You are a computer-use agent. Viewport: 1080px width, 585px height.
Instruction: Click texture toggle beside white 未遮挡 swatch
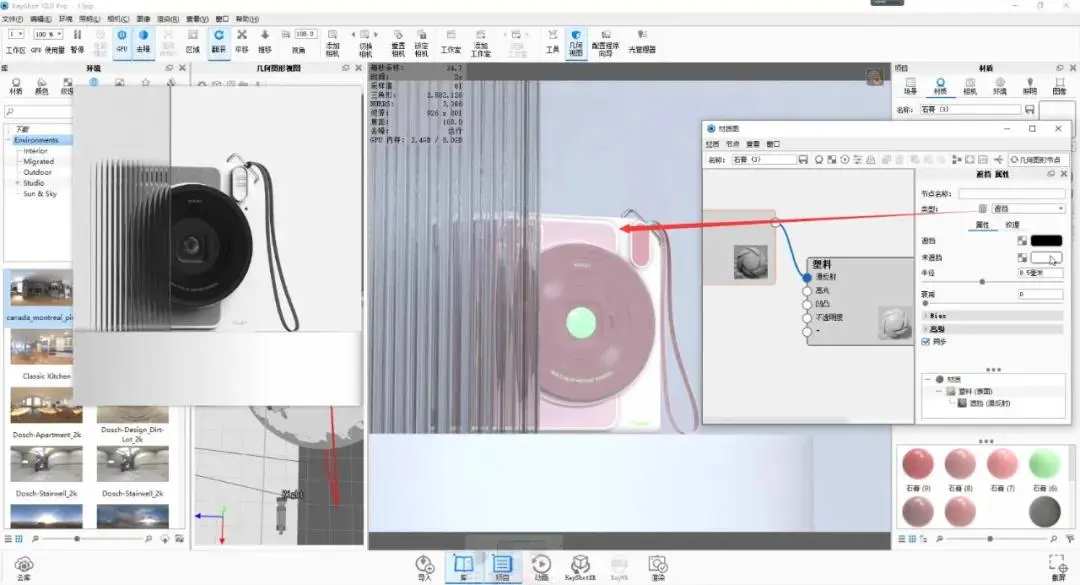[x=1022, y=258]
